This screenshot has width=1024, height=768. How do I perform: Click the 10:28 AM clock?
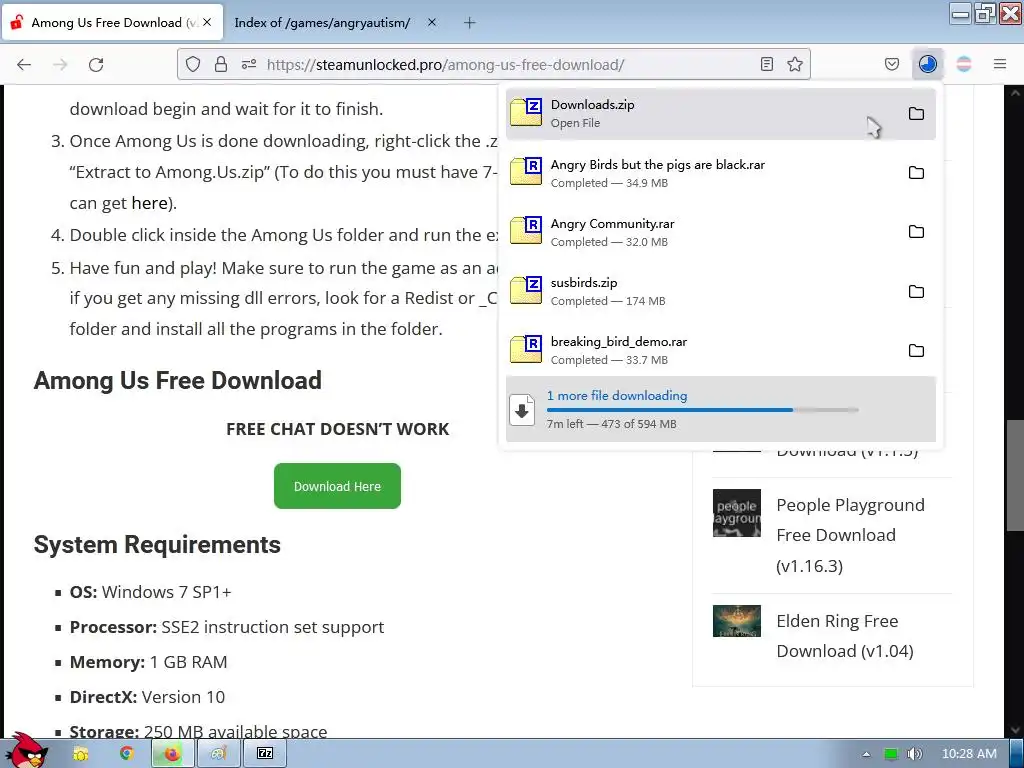click(969, 754)
